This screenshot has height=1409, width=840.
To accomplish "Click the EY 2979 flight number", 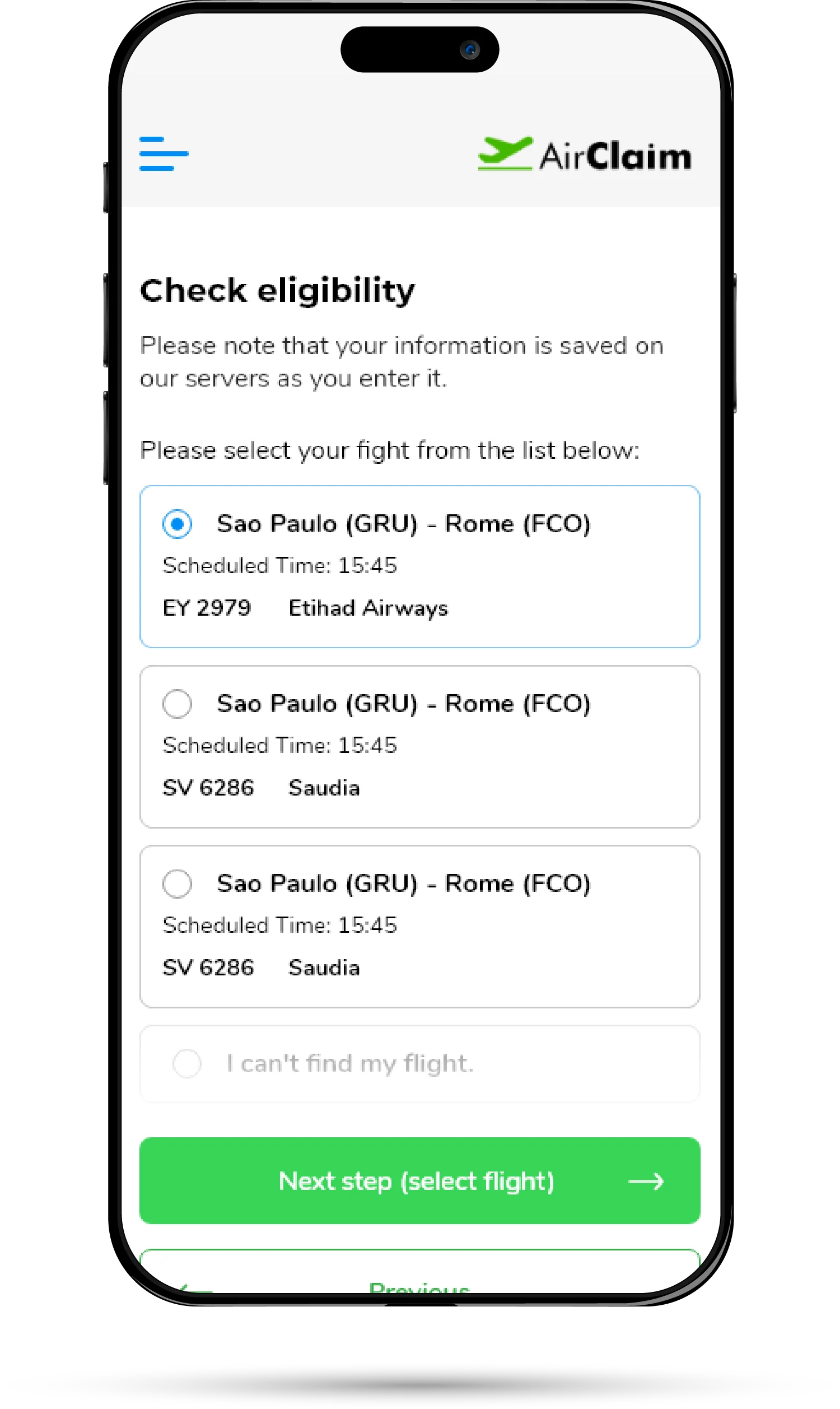I will [207, 608].
